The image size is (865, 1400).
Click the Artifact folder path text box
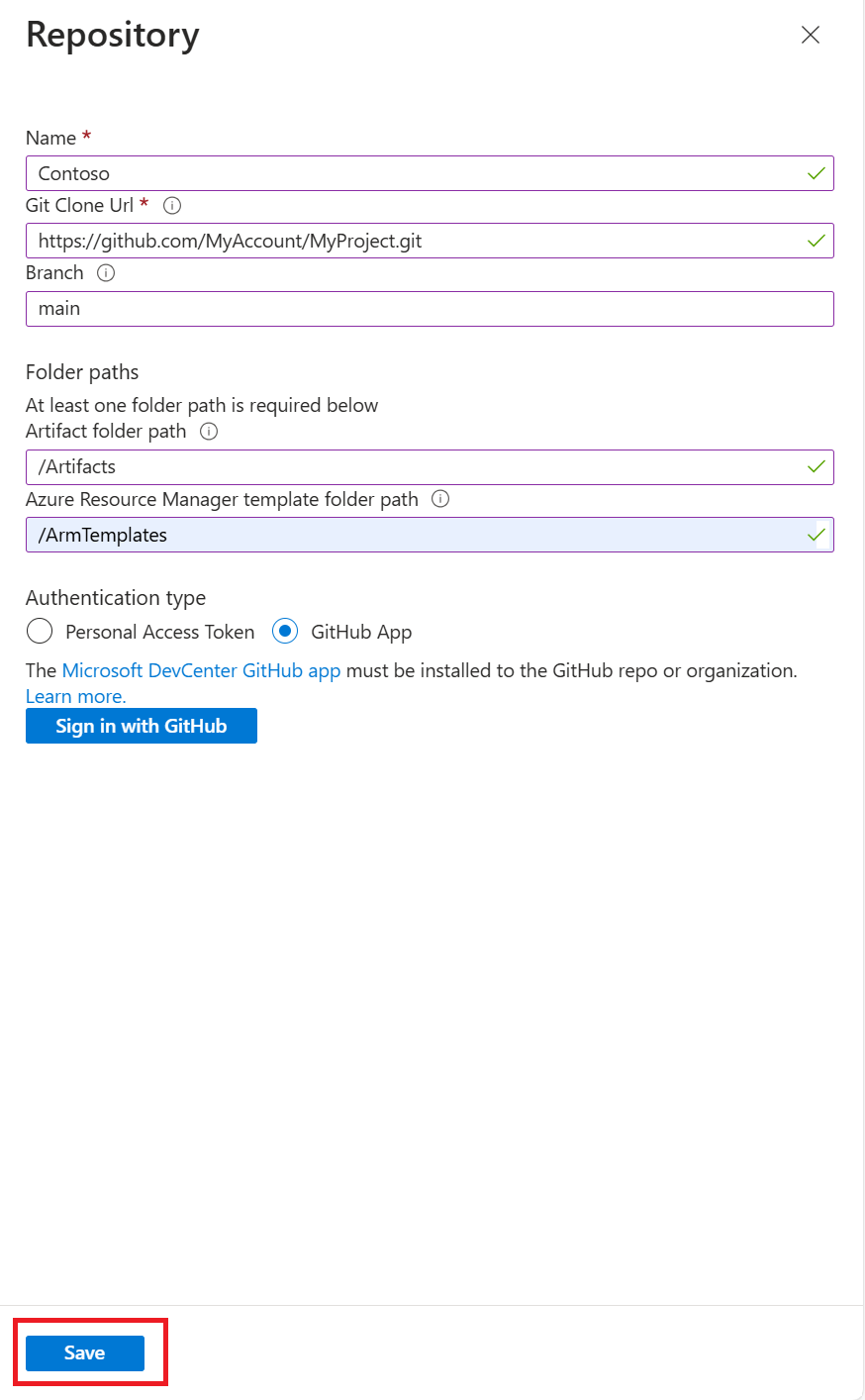point(416,467)
